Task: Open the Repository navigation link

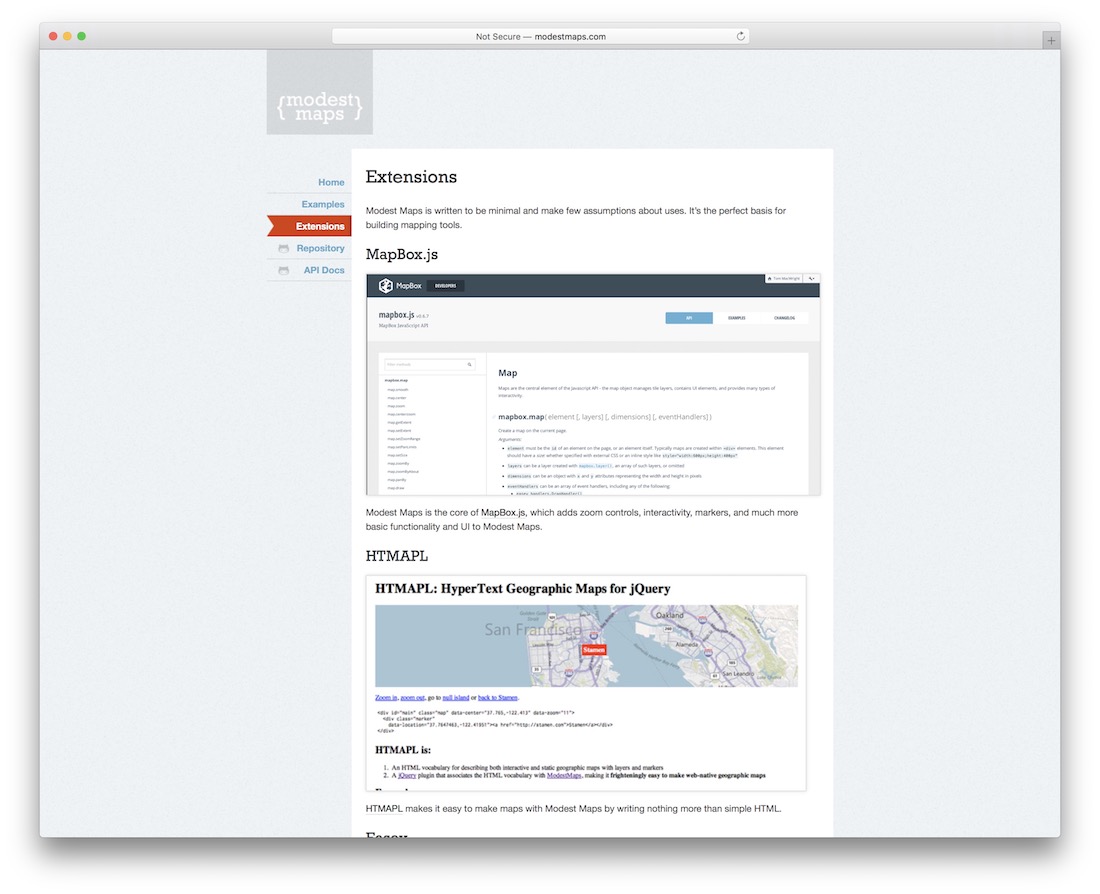Action: [x=320, y=248]
